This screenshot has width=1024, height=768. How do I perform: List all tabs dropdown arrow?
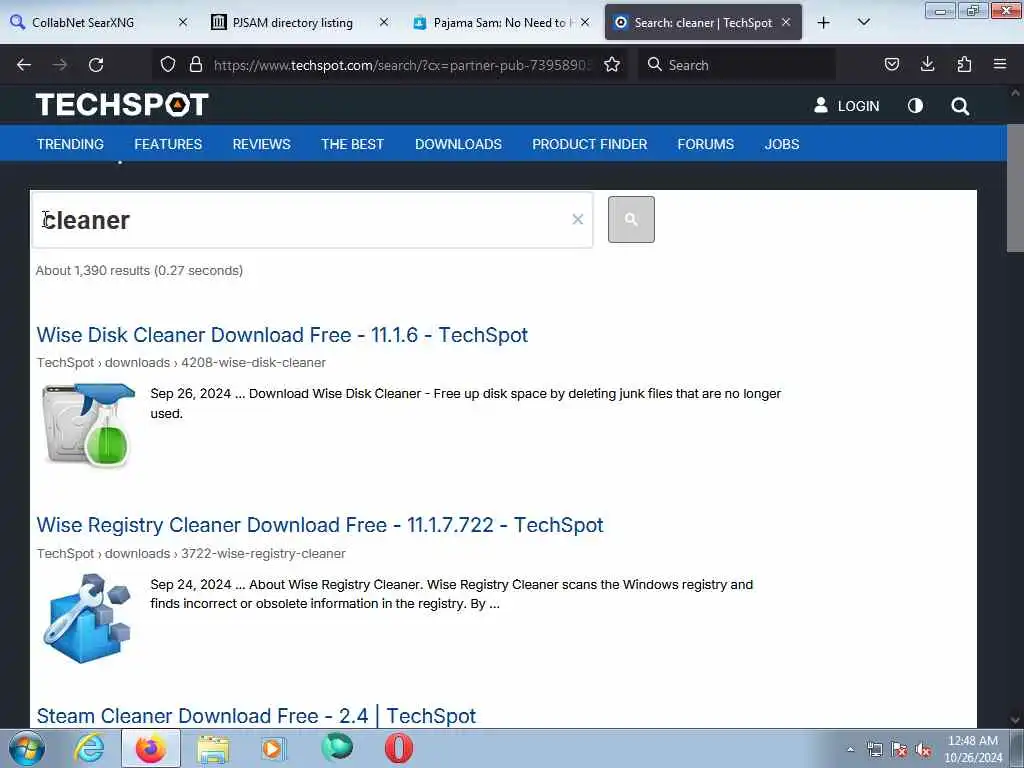(863, 23)
